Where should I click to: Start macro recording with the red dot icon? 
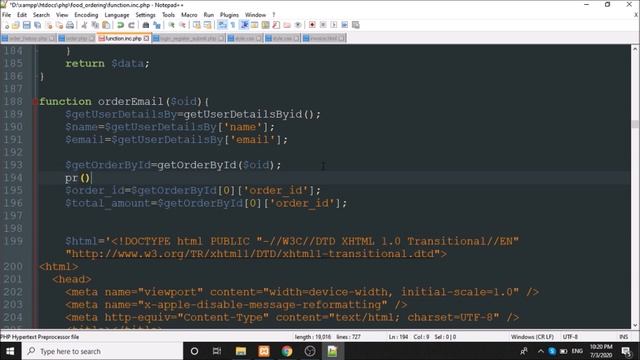312,25
